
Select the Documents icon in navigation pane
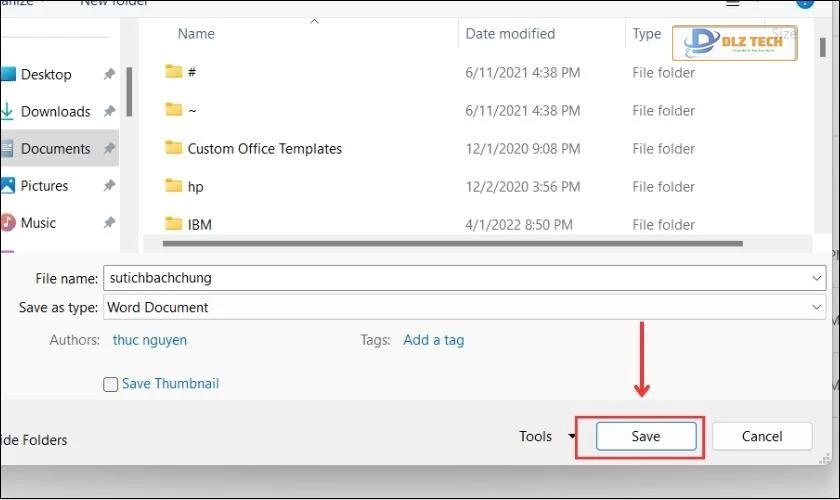tap(8, 148)
